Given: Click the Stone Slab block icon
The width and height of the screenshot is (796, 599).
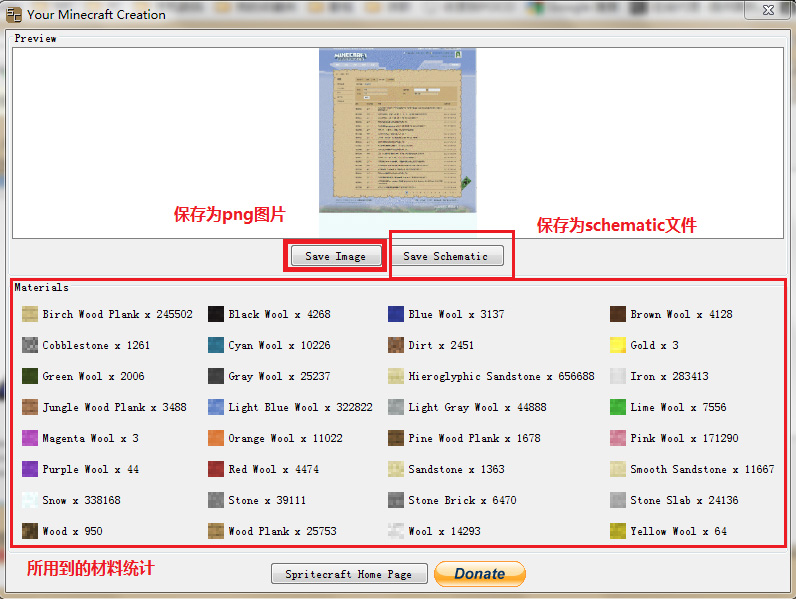Looking at the screenshot, I should pos(618,500).
